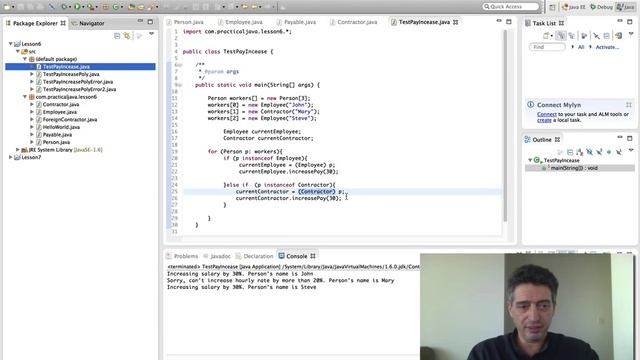Toggle Hide Static Members in Outline view
640x360 pixels.
point(599,152)
